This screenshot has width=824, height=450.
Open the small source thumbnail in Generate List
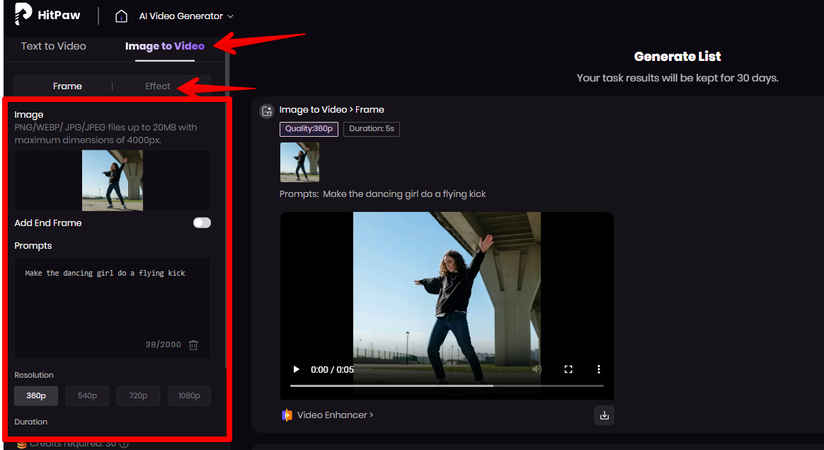point(300,162)
